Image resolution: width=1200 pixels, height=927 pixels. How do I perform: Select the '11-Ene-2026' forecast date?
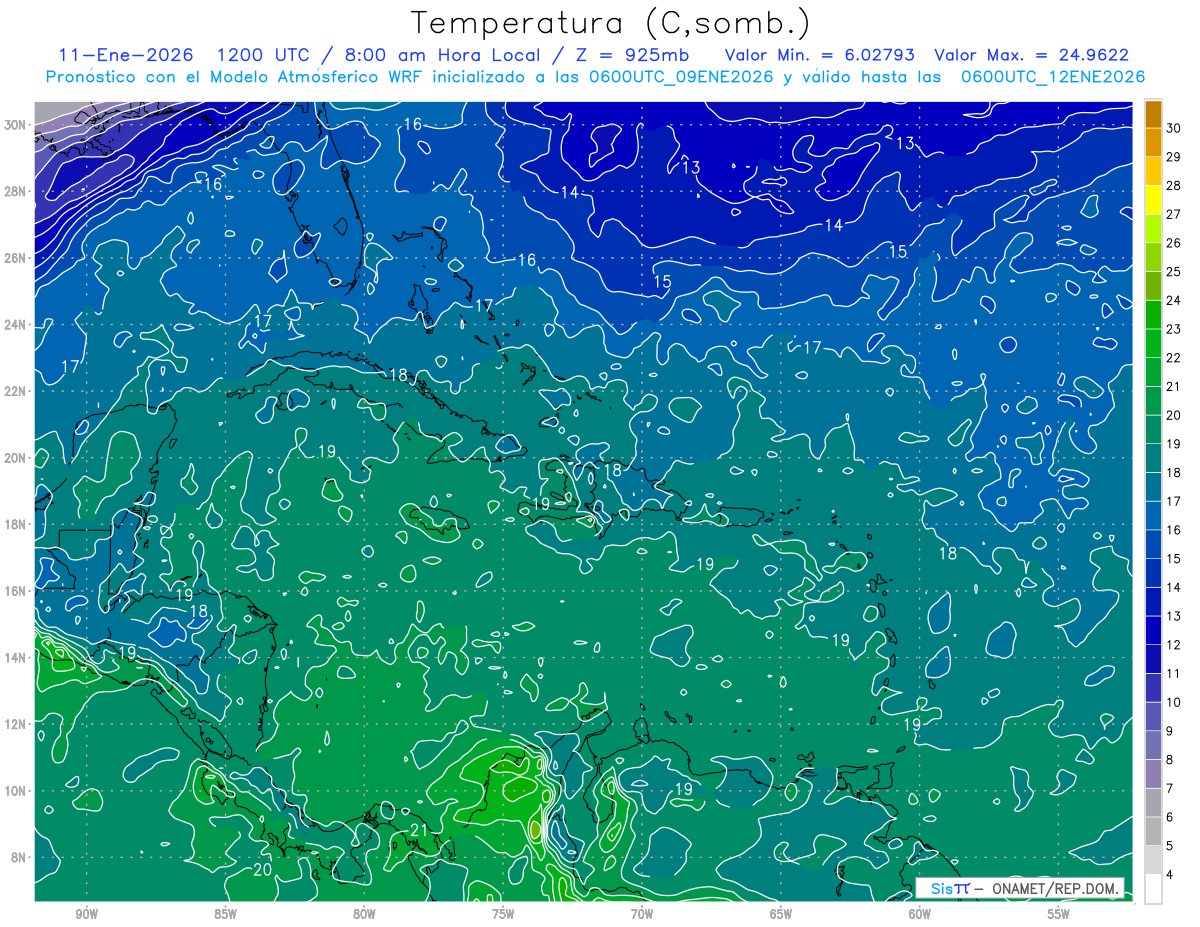pos(125,56)
